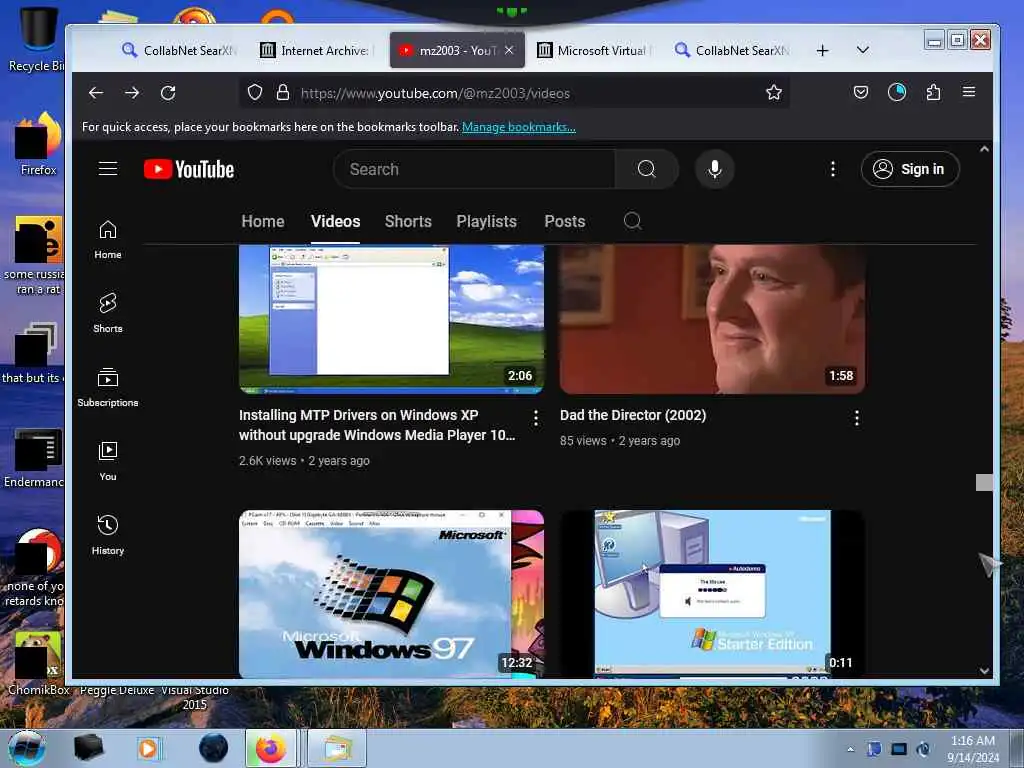Play the Windows 97 video thumbnail
The width and height of the screenshot is (1024, 768).
[x=391, y=594]
